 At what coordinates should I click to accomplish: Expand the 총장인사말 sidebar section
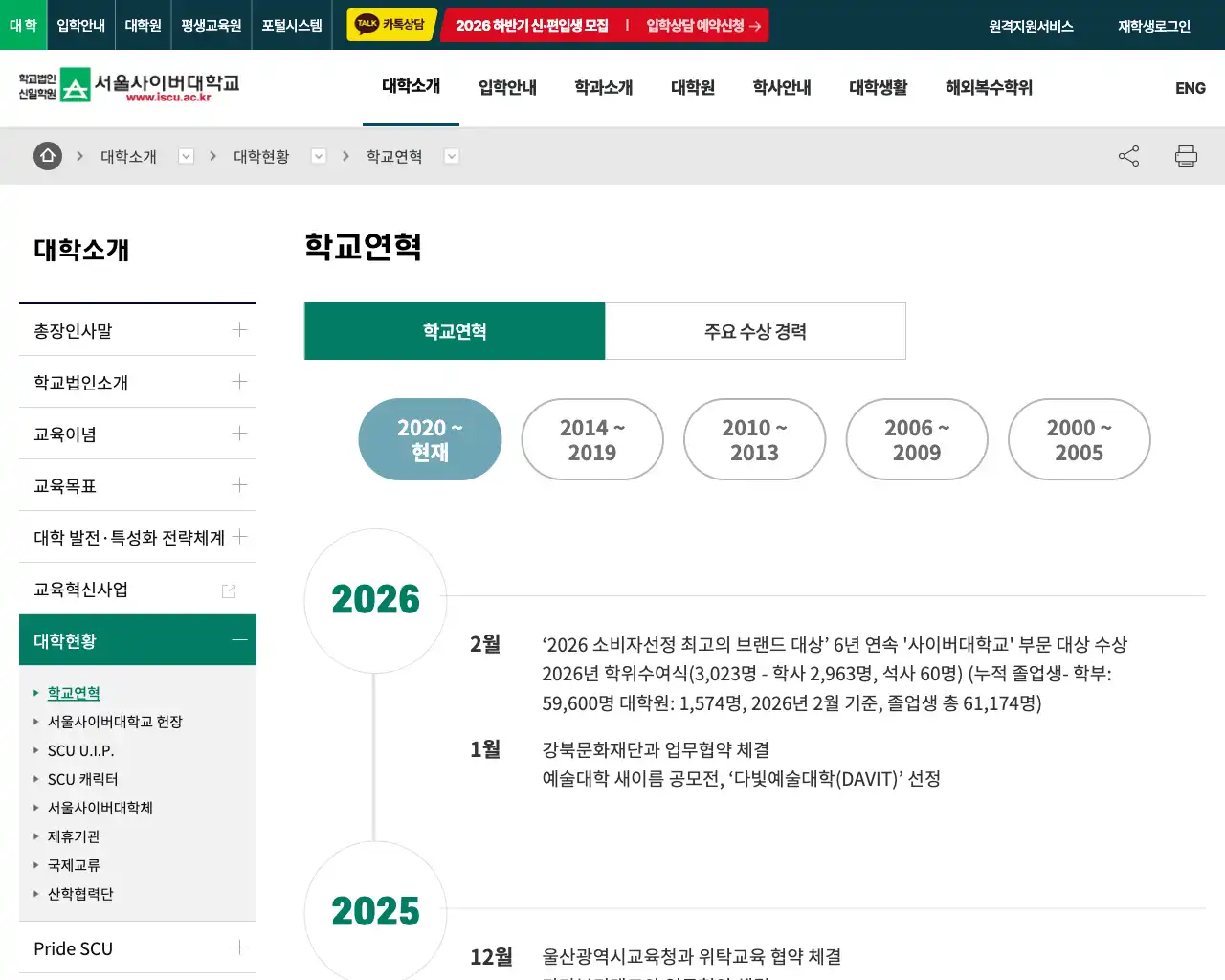coord(239,330)
